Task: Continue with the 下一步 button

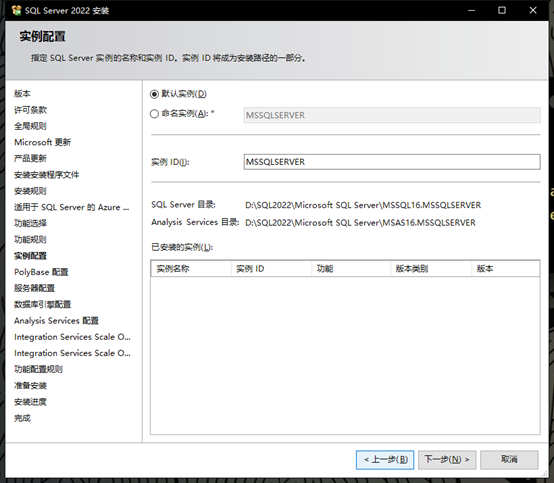Action: [447, 460]
